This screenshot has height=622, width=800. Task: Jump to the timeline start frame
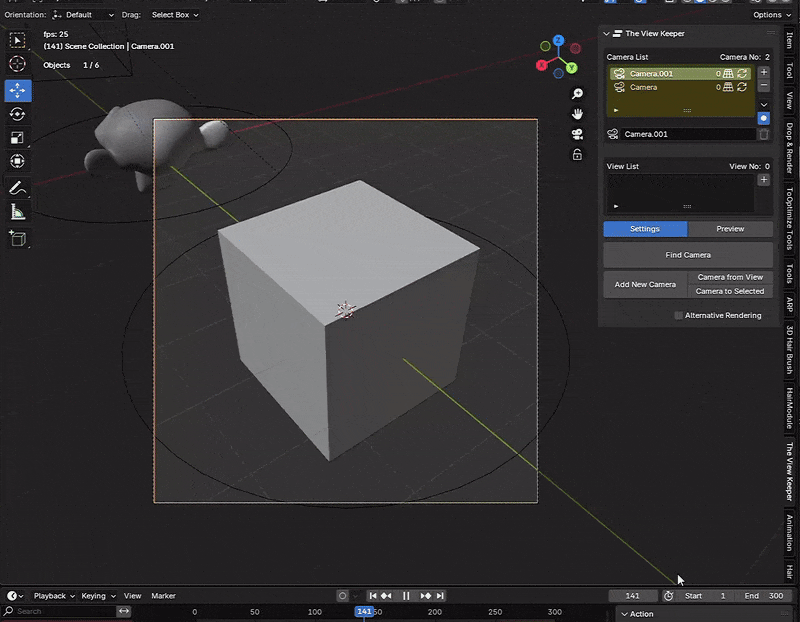coord(373,595)
